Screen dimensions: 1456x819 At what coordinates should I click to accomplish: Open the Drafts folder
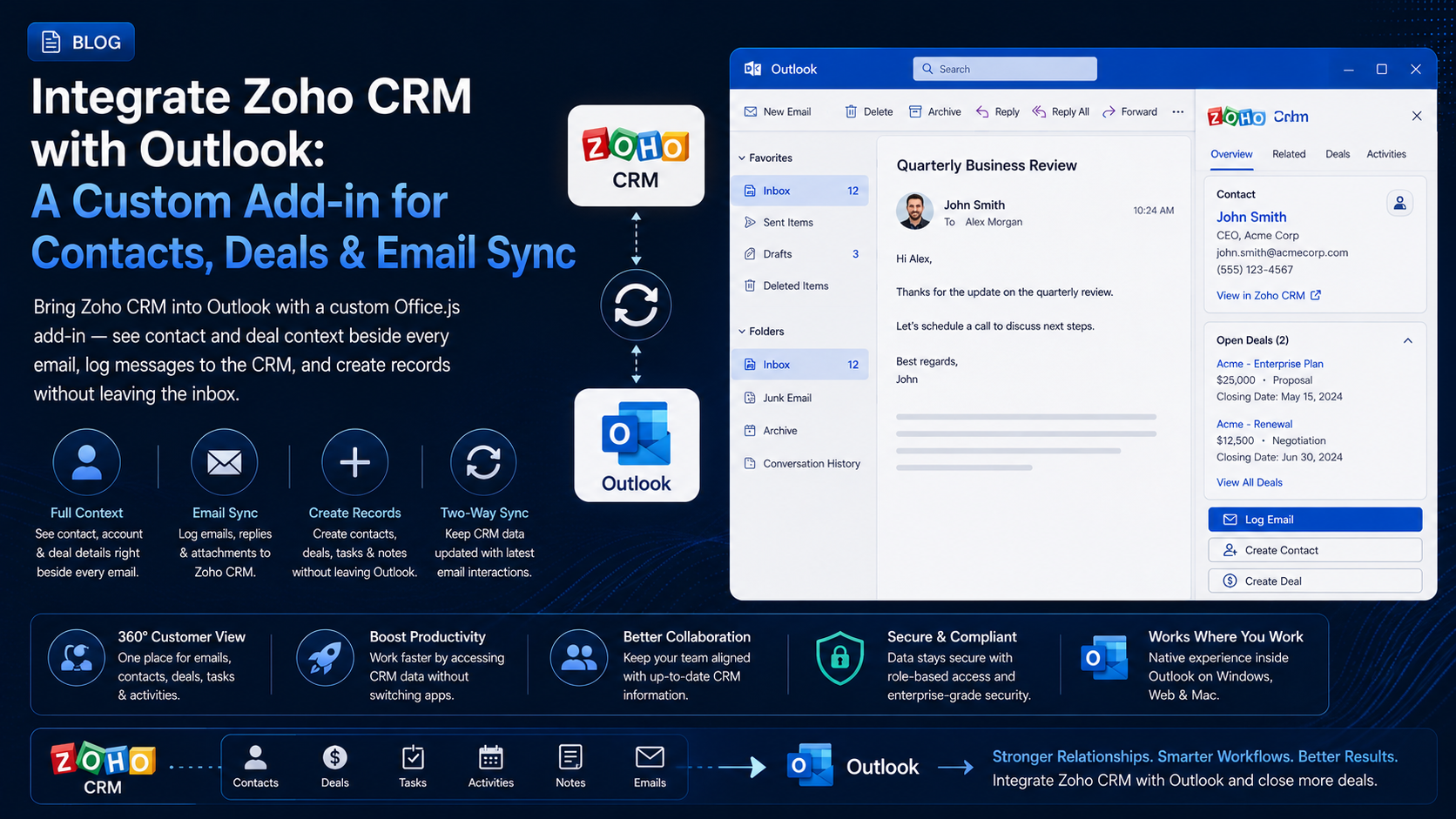800,254
